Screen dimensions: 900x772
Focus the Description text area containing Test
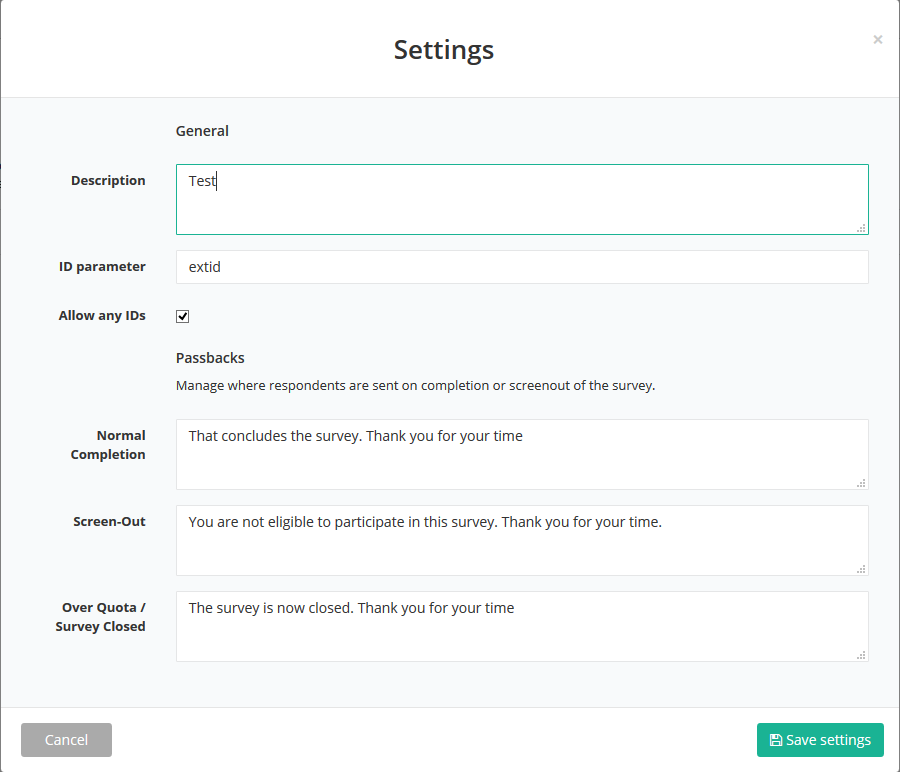click(520, 199)
